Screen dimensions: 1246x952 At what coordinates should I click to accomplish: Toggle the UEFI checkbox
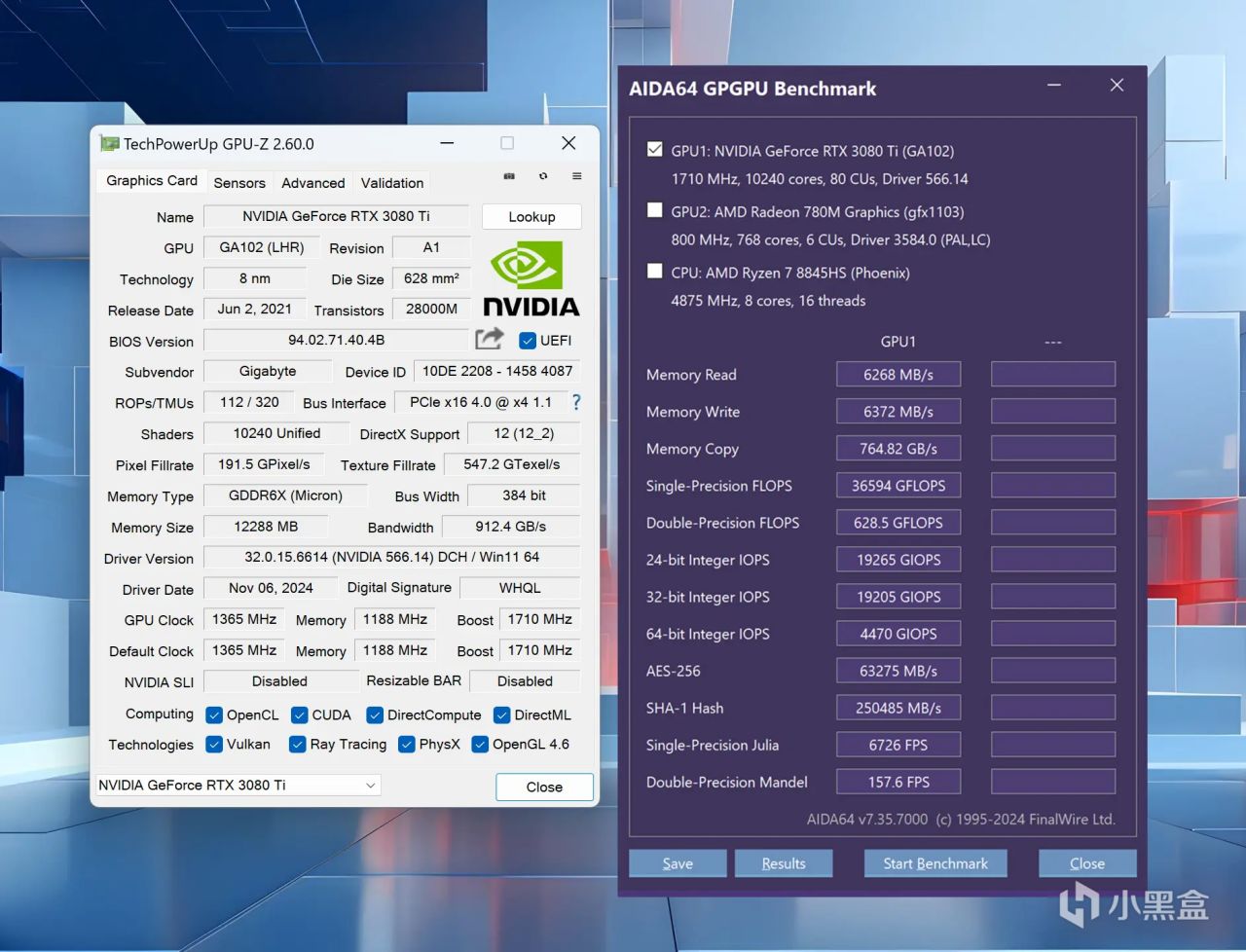point(528,341)
